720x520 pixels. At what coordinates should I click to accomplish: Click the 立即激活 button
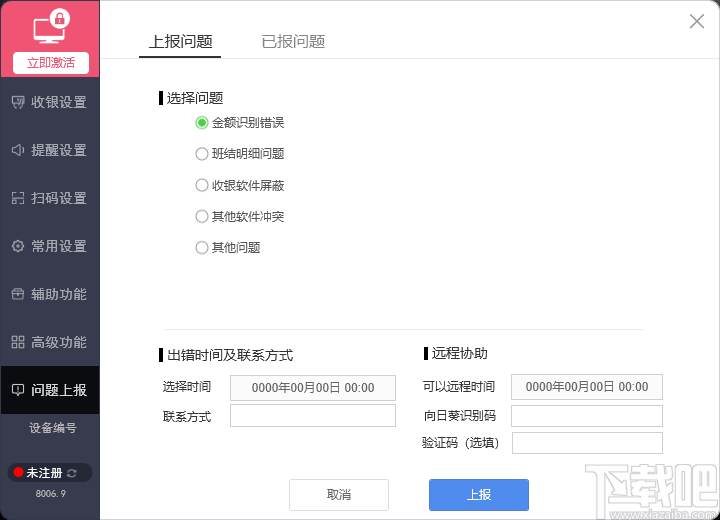(51, 63)
